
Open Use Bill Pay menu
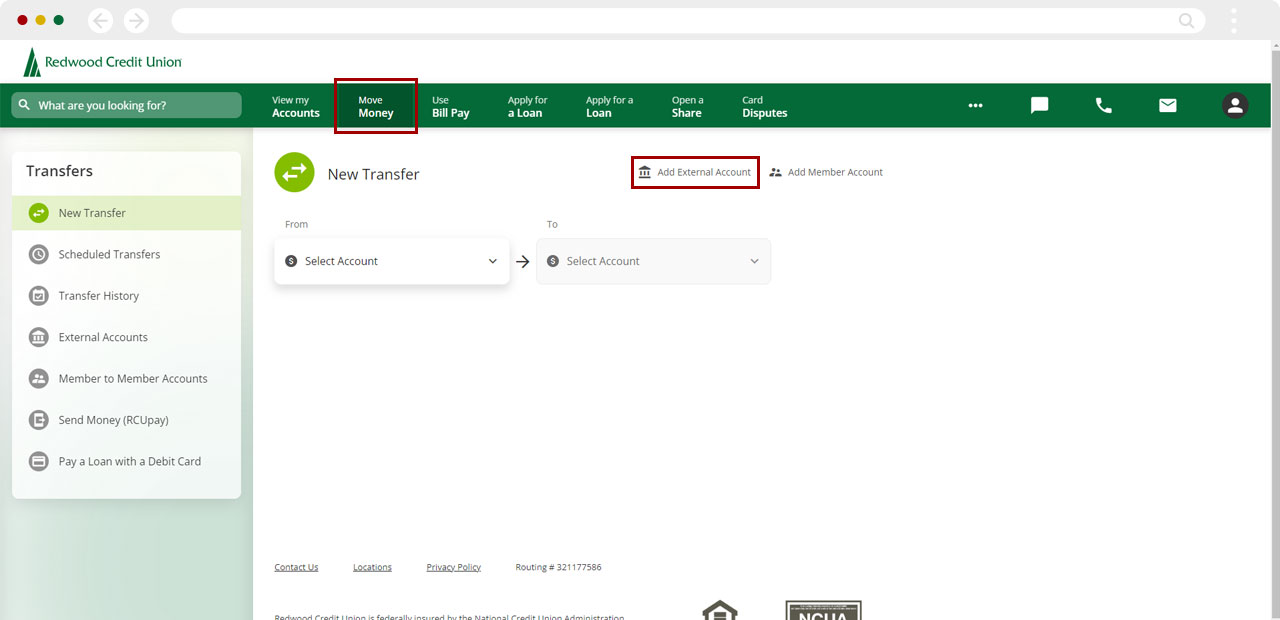click(x=451, y=106)
